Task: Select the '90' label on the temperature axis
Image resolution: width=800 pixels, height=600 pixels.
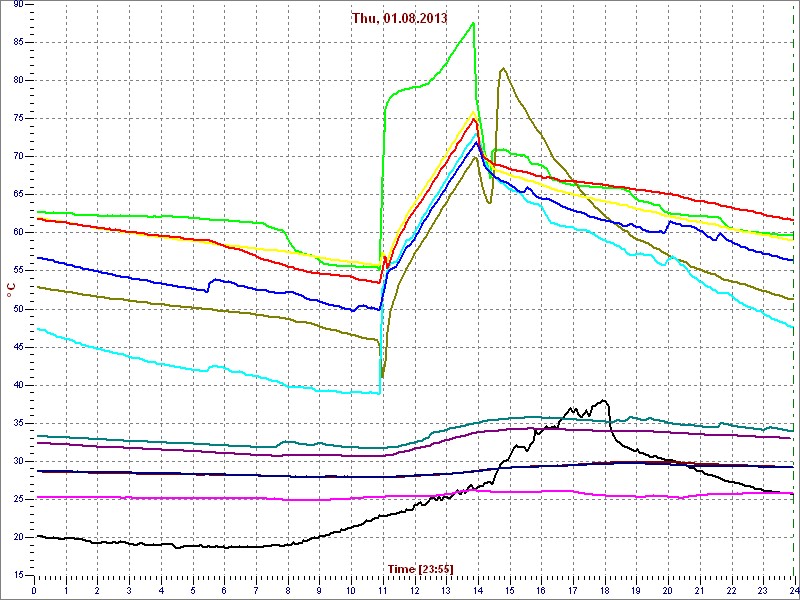Action: pos(18,5)
